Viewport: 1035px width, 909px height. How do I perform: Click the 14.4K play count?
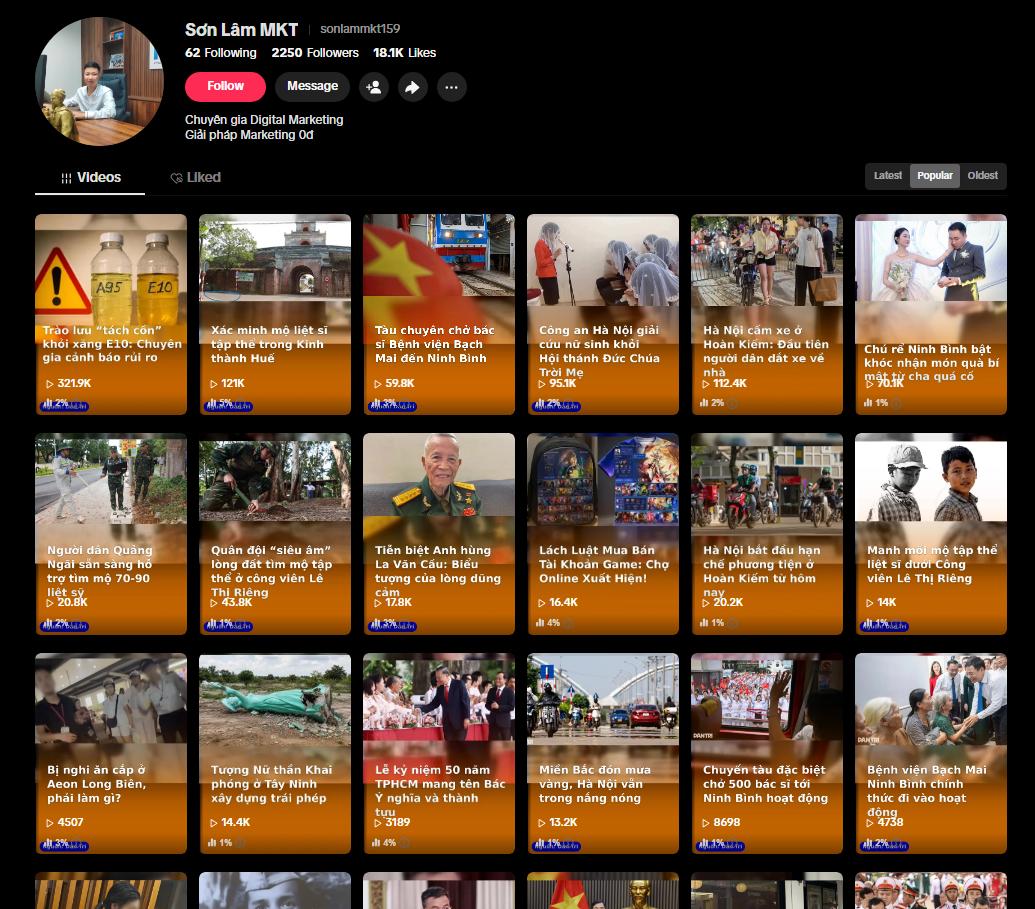[x=230, y=823]
